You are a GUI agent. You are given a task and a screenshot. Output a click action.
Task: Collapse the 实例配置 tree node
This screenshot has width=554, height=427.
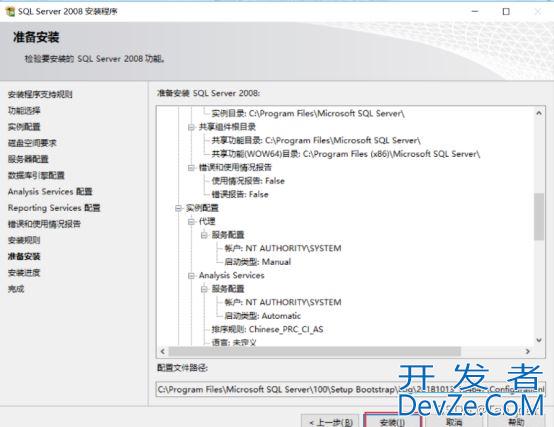pos(178,208)
